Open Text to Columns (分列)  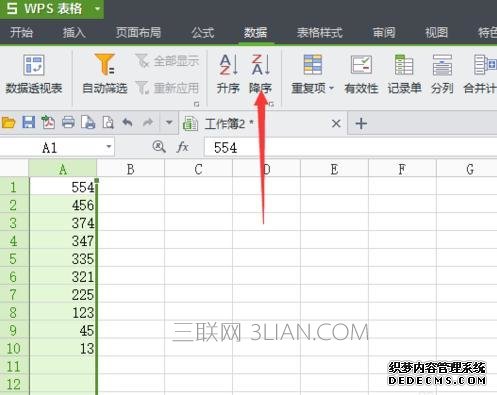coord(442,74)
